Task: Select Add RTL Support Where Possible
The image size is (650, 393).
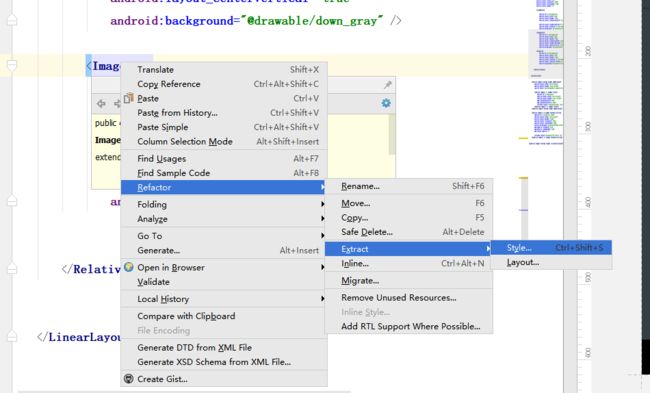Action: coord(409,326)
